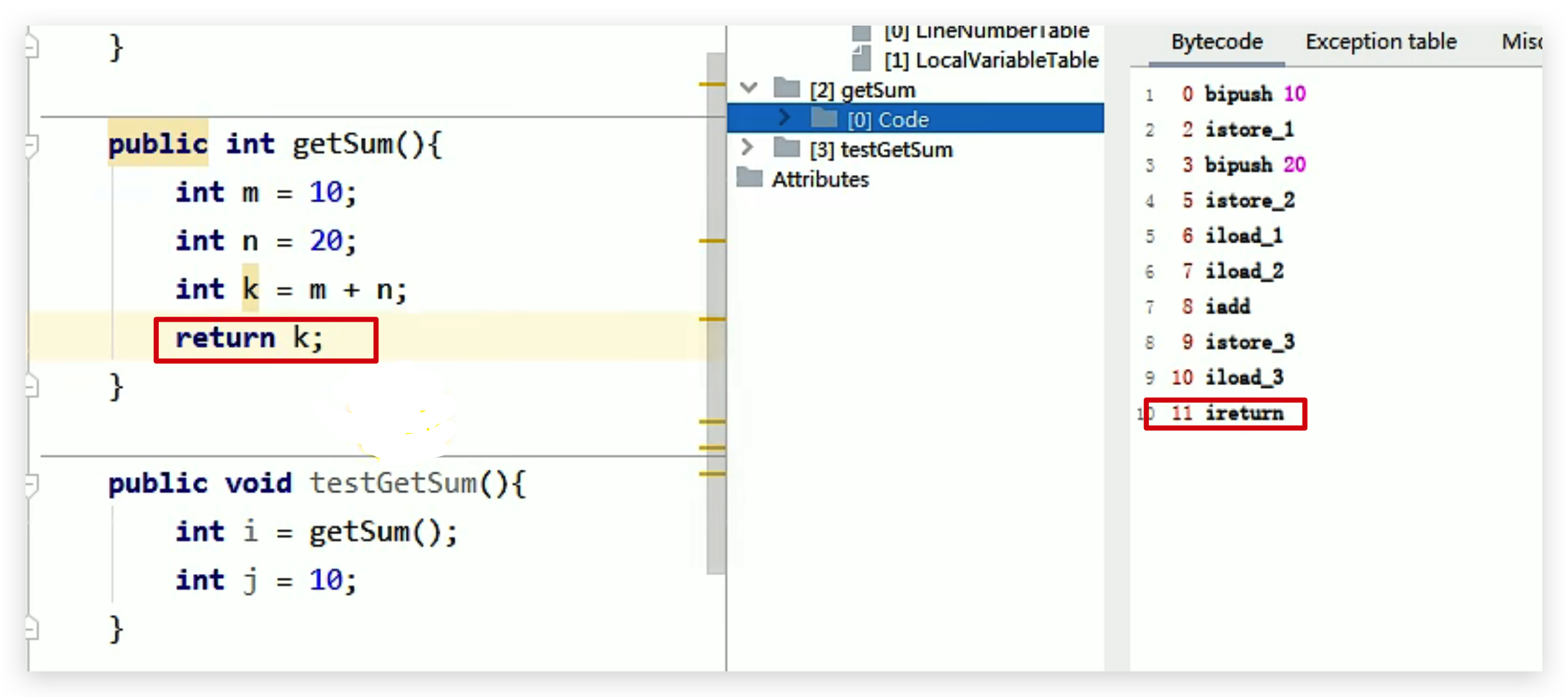
Task: Click the ireturn bytecode instruction
Action: [1244, 414]
